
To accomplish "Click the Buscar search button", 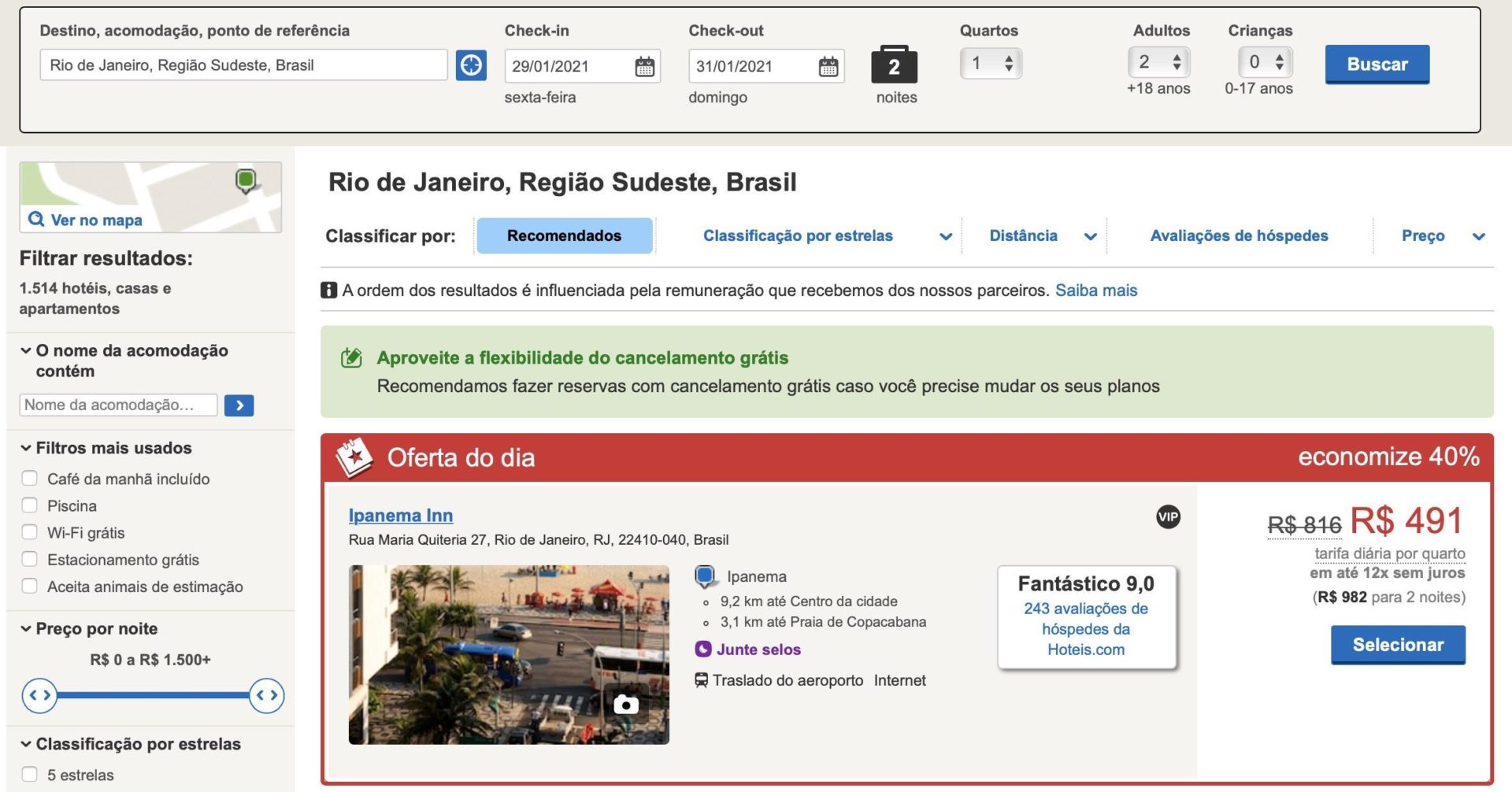I will coord(1377,65).
